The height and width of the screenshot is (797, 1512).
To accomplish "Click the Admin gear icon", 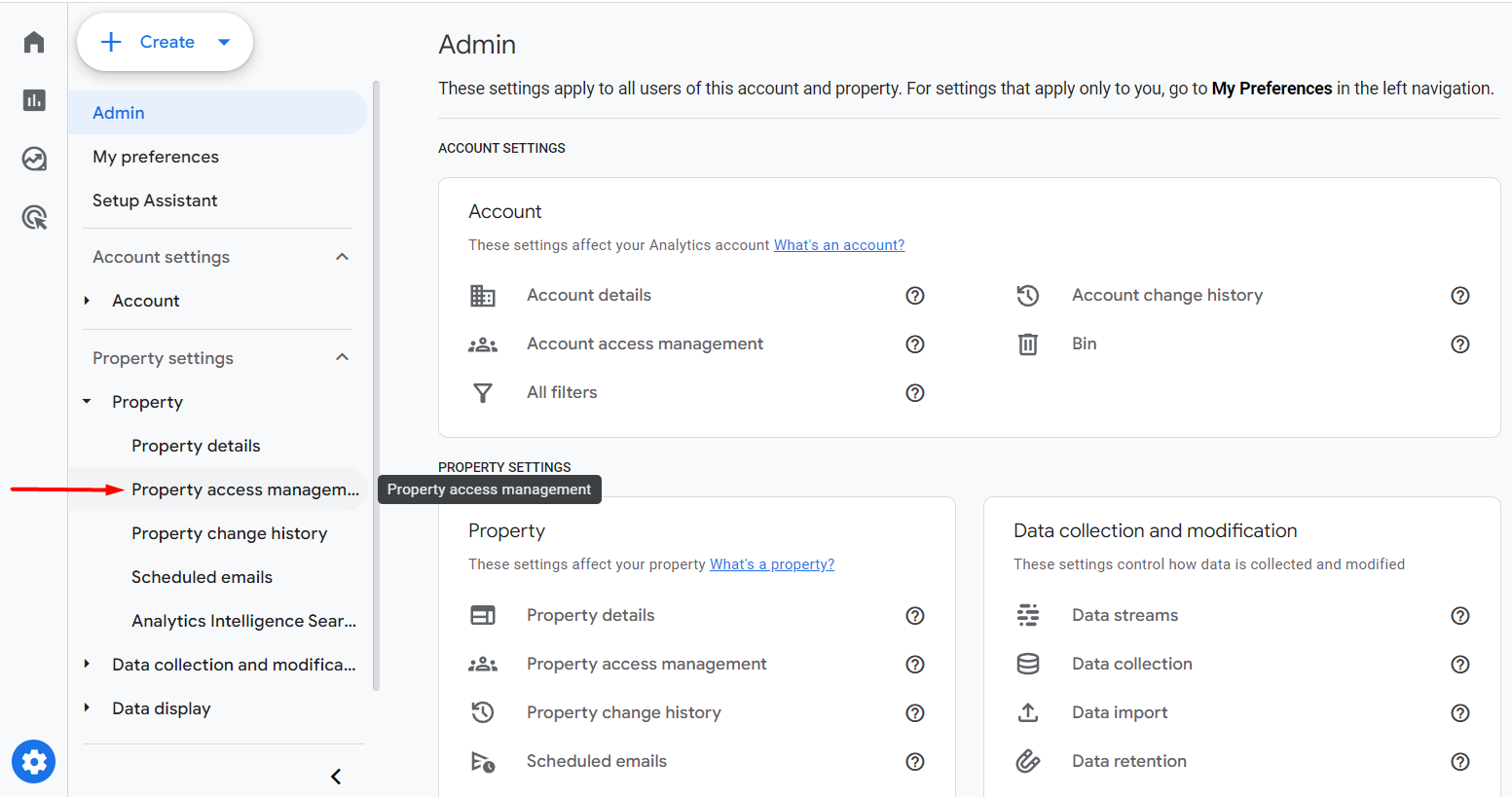I will 34,761.
